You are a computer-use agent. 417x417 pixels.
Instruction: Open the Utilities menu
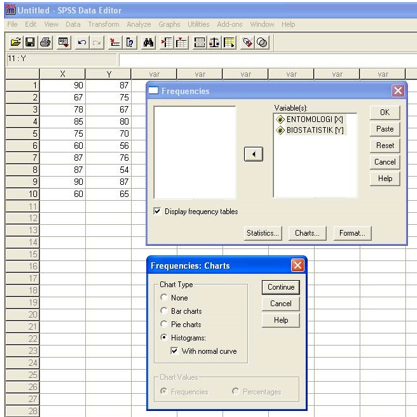pos(198,24)
